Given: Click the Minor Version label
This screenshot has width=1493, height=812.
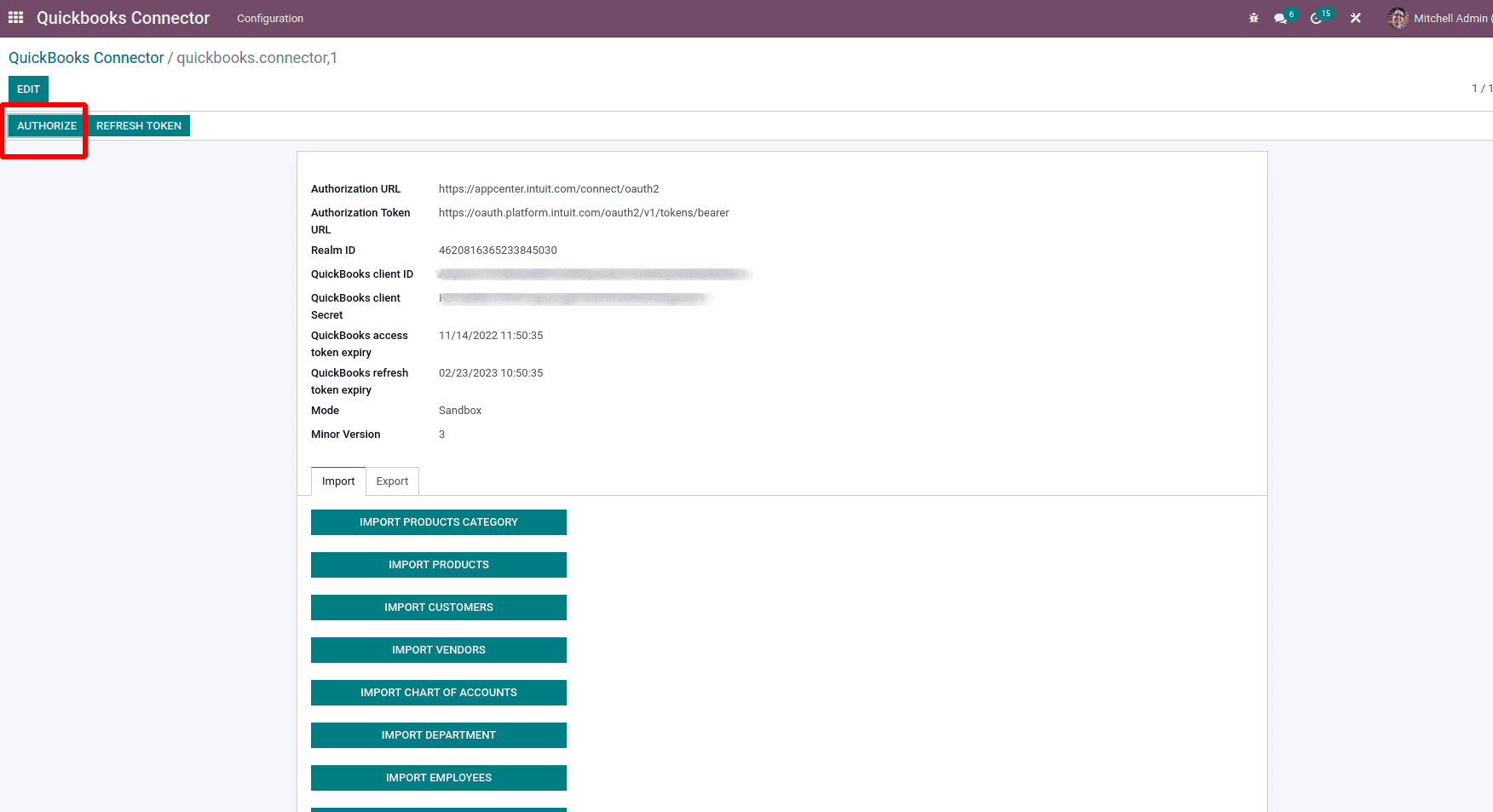Looking at the screenshot, I should (345, 435).
